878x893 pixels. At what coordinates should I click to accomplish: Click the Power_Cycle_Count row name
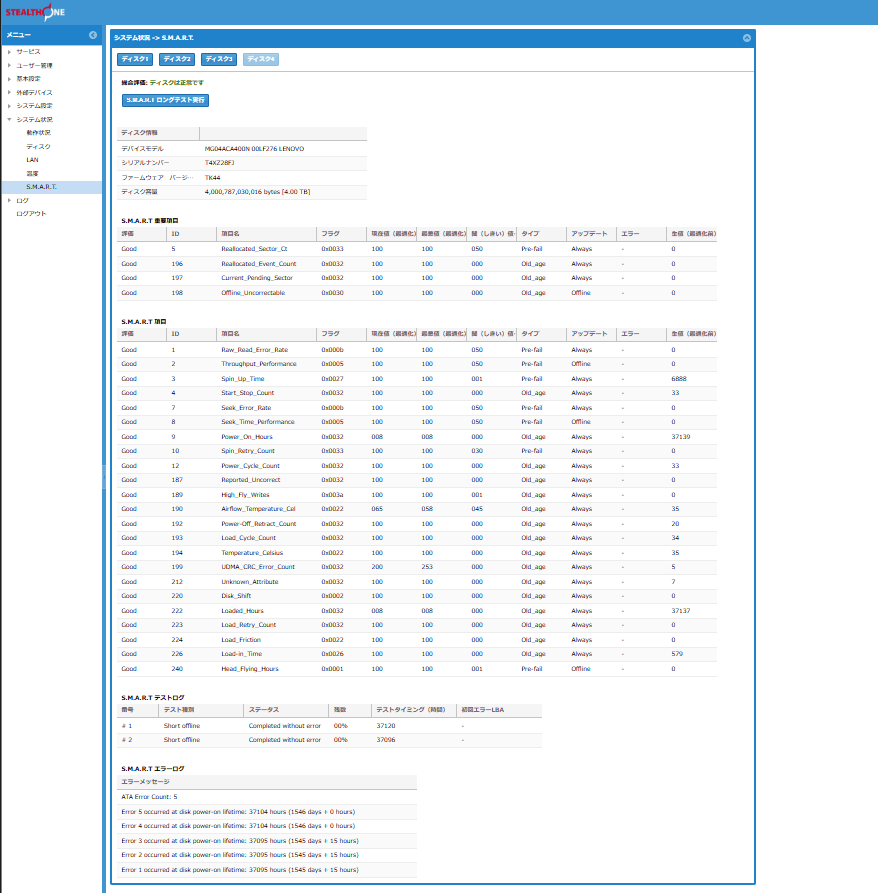tap(251, 466)
